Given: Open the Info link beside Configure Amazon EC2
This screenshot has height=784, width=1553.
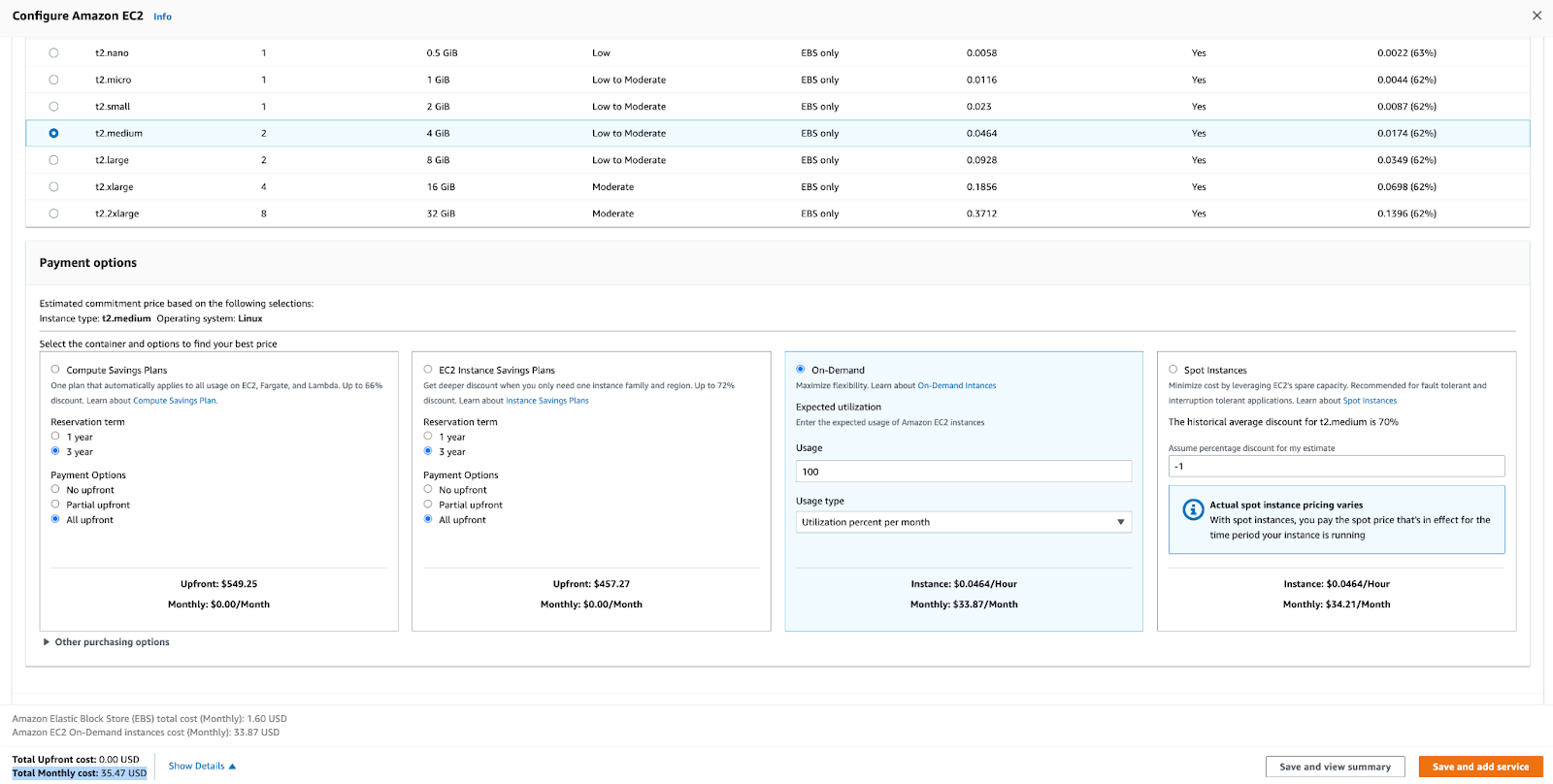Looking at the screenshot, I should click(x=162, y=16).
